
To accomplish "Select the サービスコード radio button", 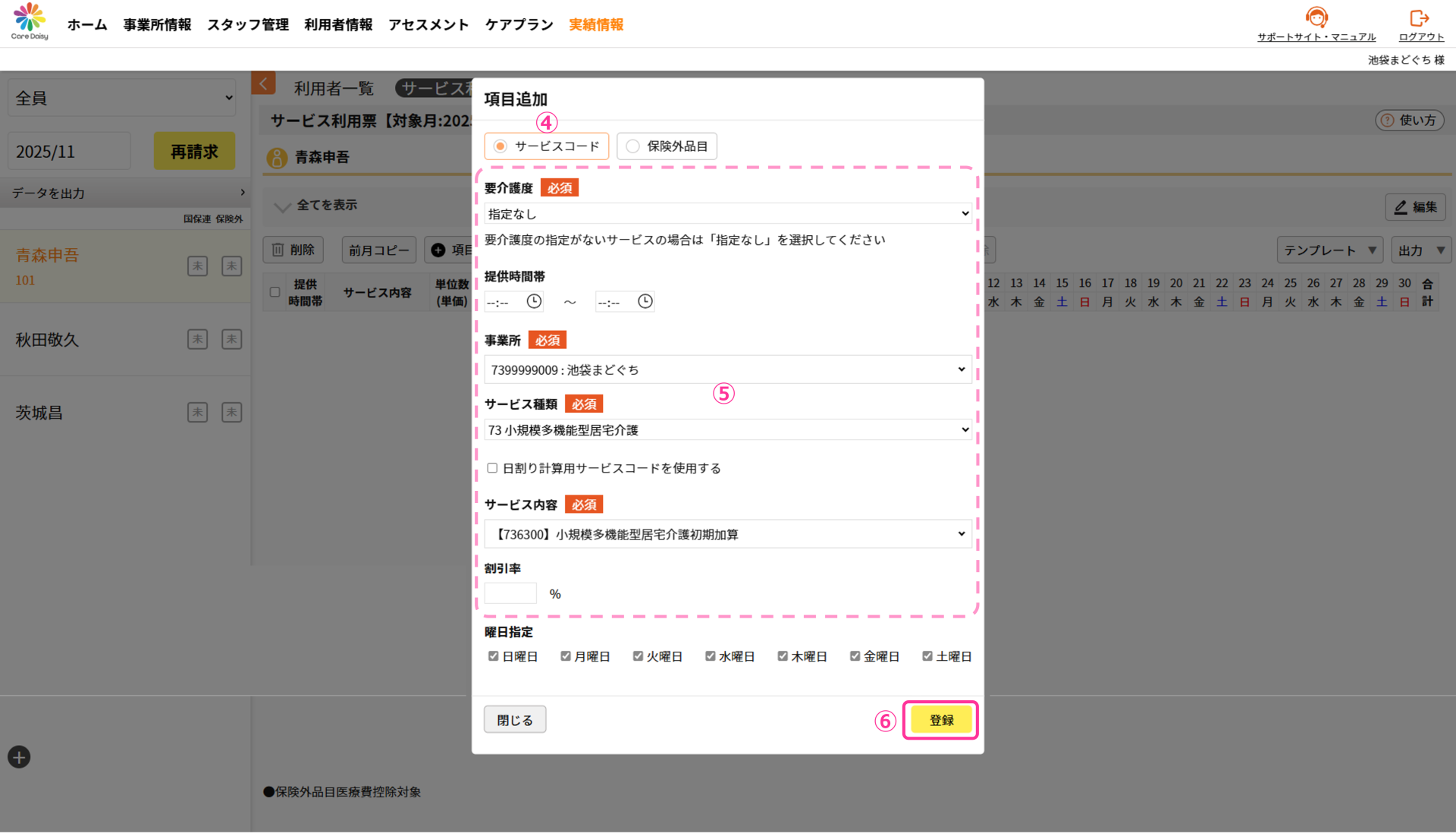I will tap(500, 146).
